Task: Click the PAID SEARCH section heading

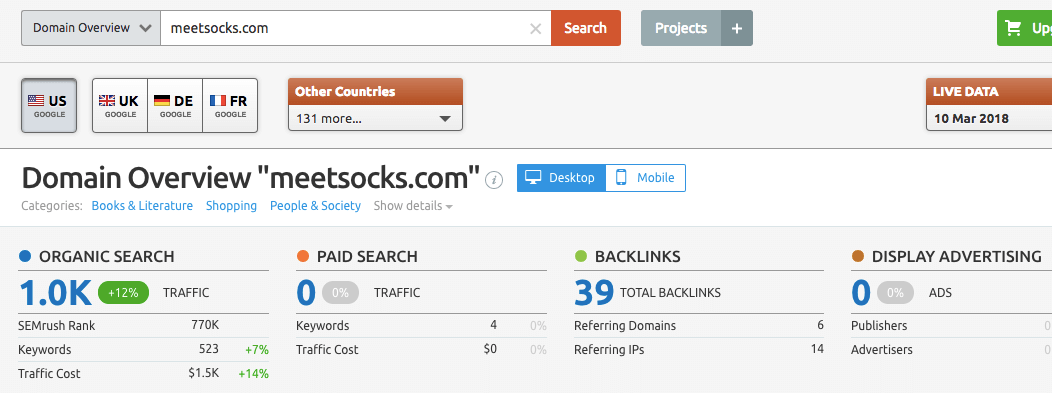Action: (x=367, y=256)
